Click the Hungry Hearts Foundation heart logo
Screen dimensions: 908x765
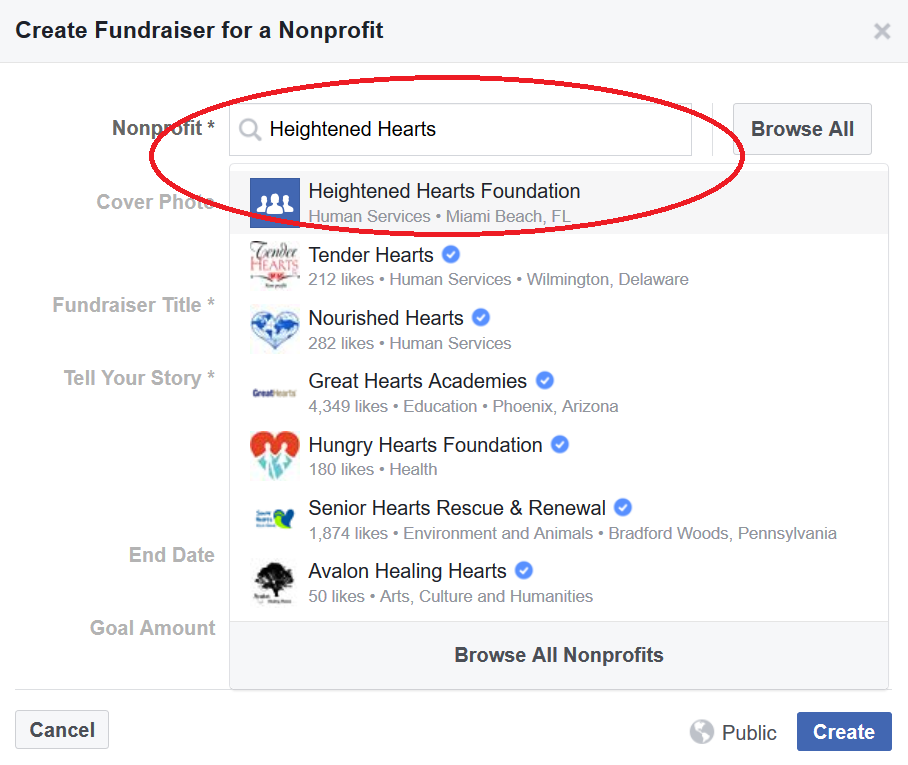274,456
